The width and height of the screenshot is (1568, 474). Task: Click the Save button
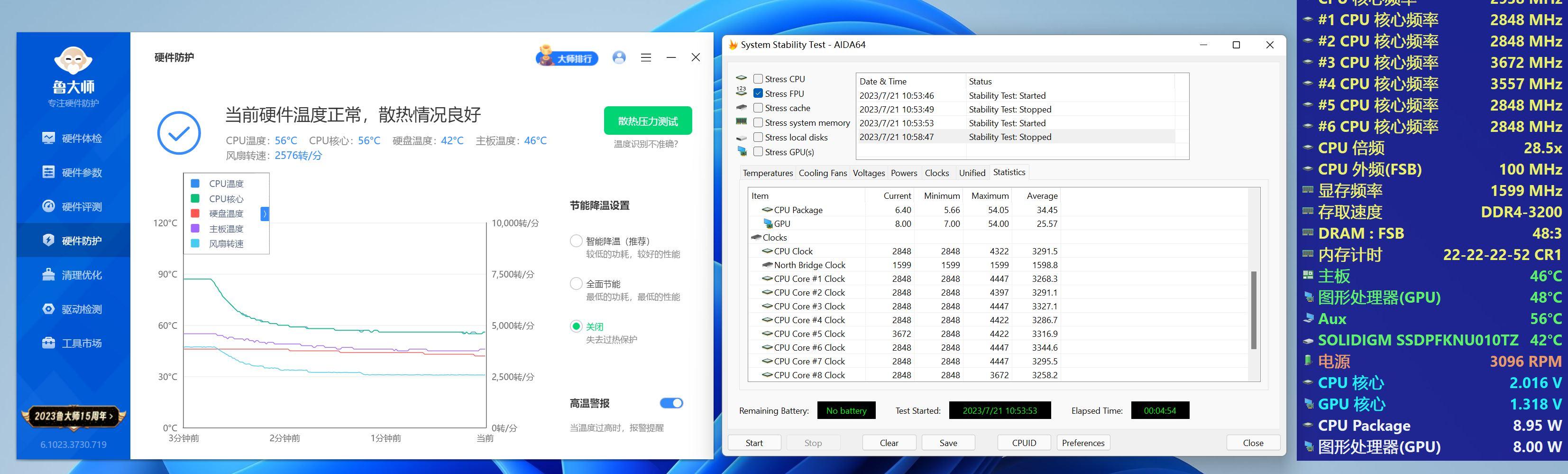tap(948, 443)
